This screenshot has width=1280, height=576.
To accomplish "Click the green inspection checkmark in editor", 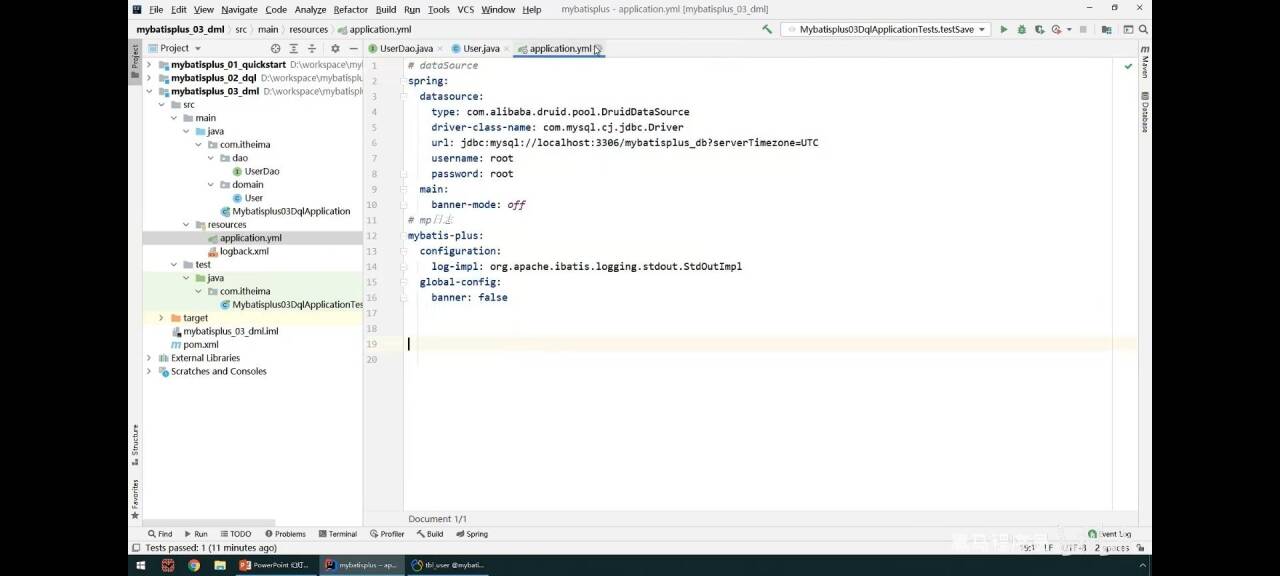I will tap(1128, 66).
